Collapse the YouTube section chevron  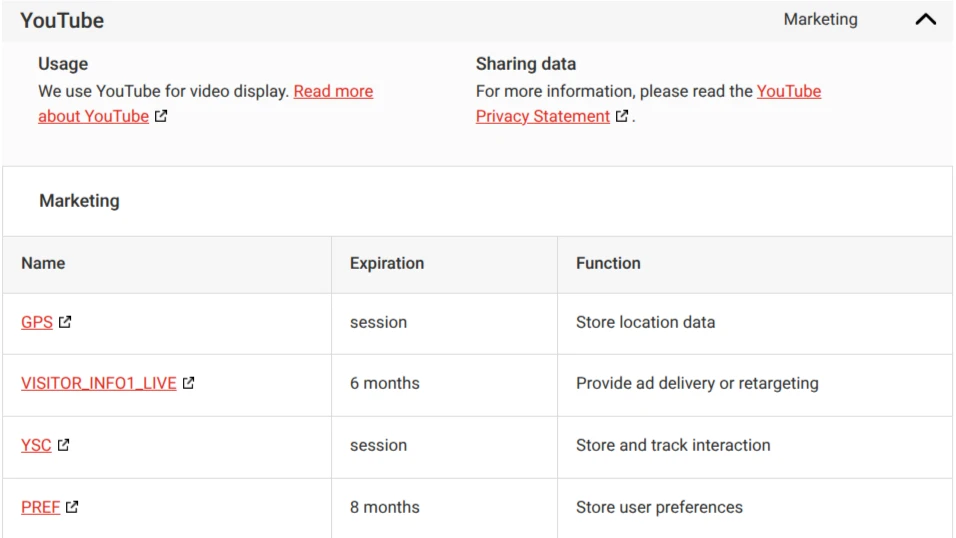[926, 20]
